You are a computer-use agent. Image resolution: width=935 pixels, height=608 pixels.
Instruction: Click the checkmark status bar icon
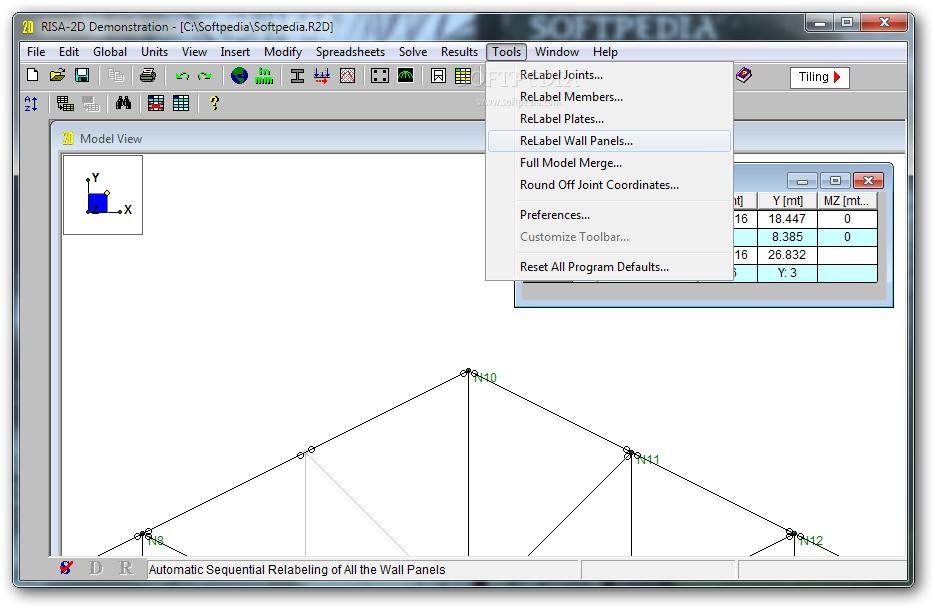pos(67,568)
